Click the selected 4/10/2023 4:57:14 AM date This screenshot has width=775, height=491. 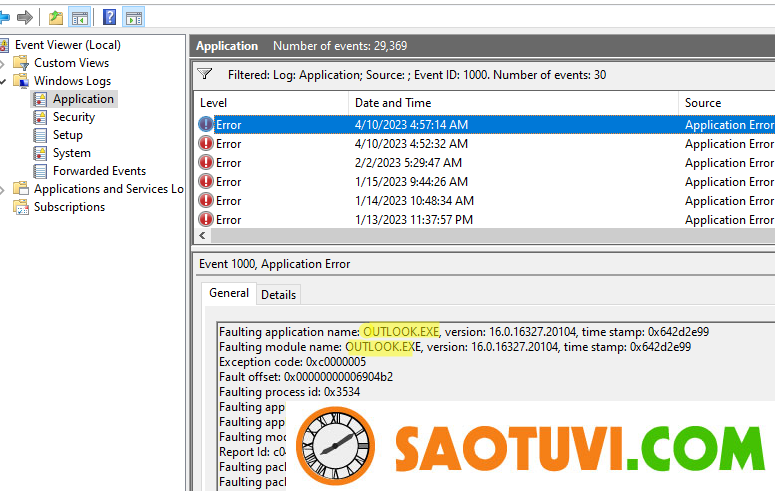(411, 125)
